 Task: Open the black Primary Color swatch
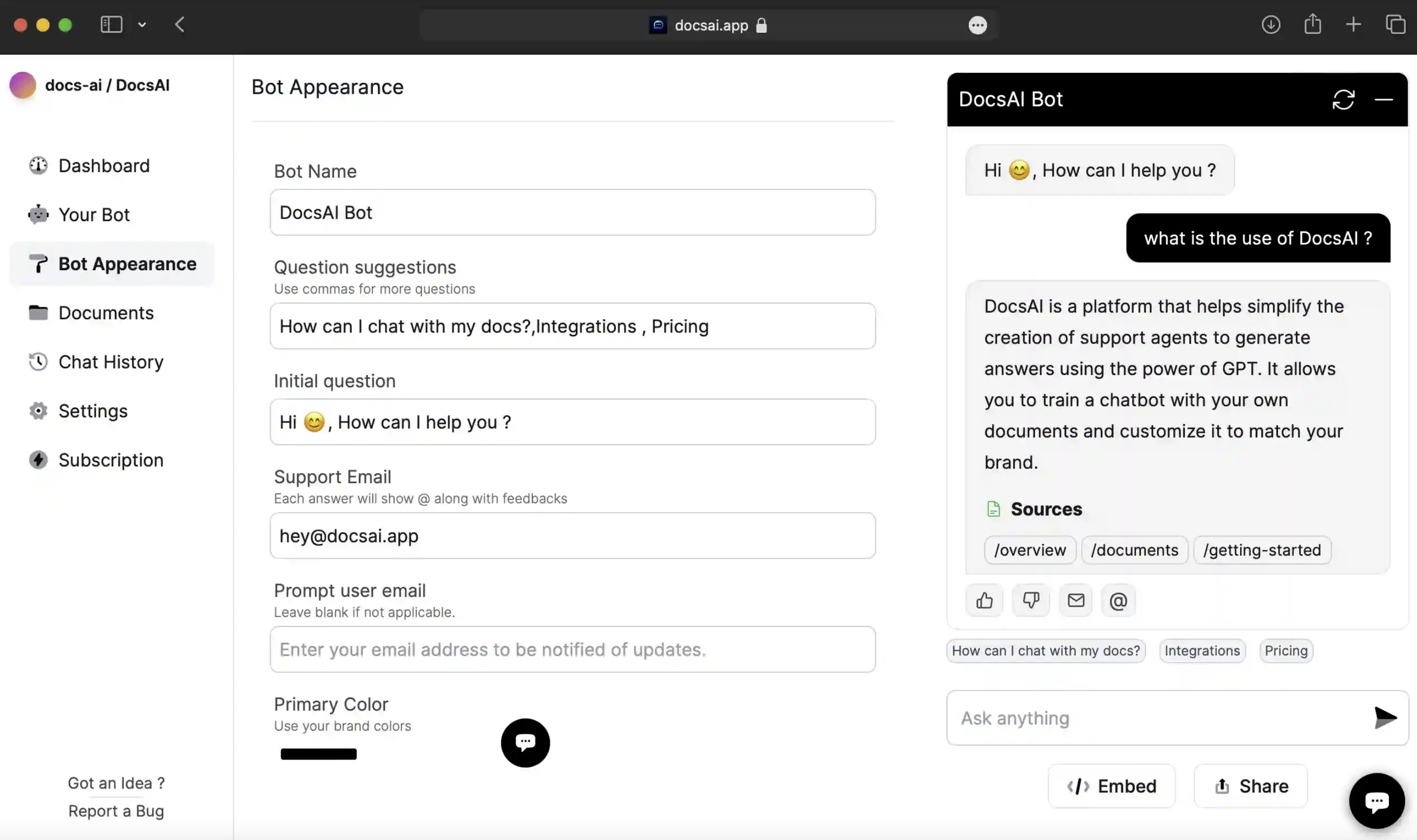tap(319, 754)
